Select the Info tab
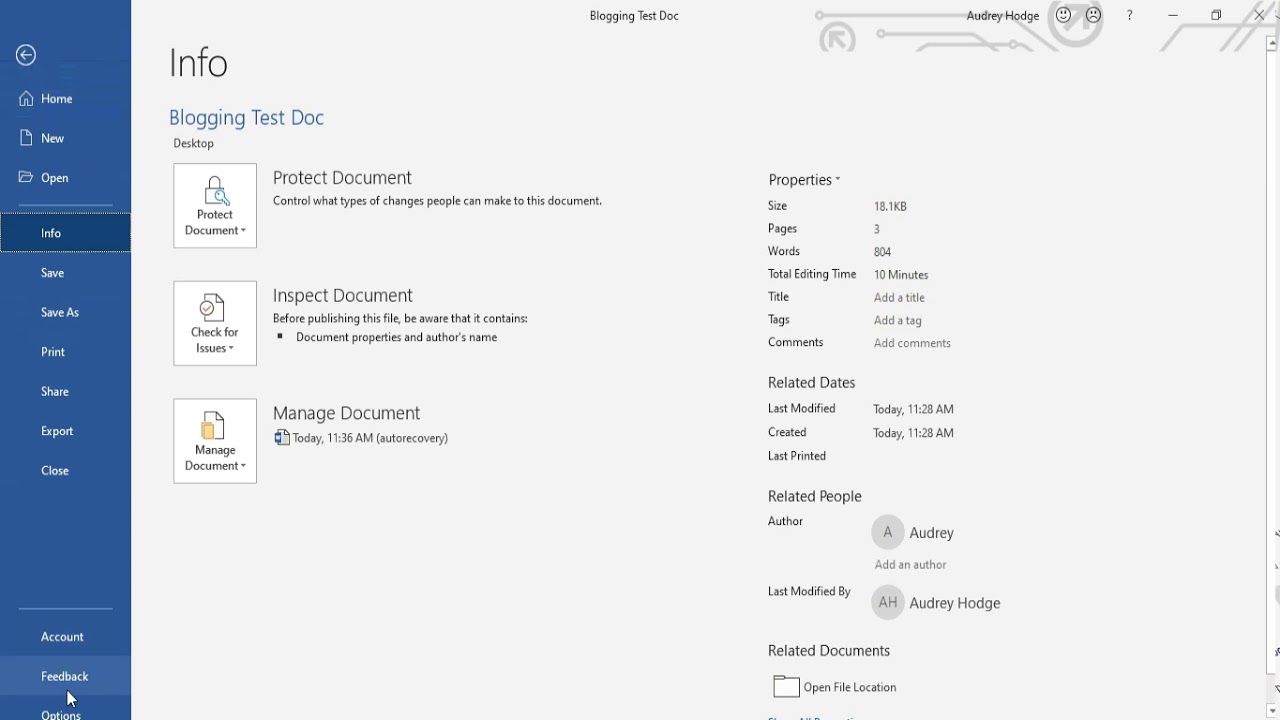1280x720 pixels. (x=65, y=233)
